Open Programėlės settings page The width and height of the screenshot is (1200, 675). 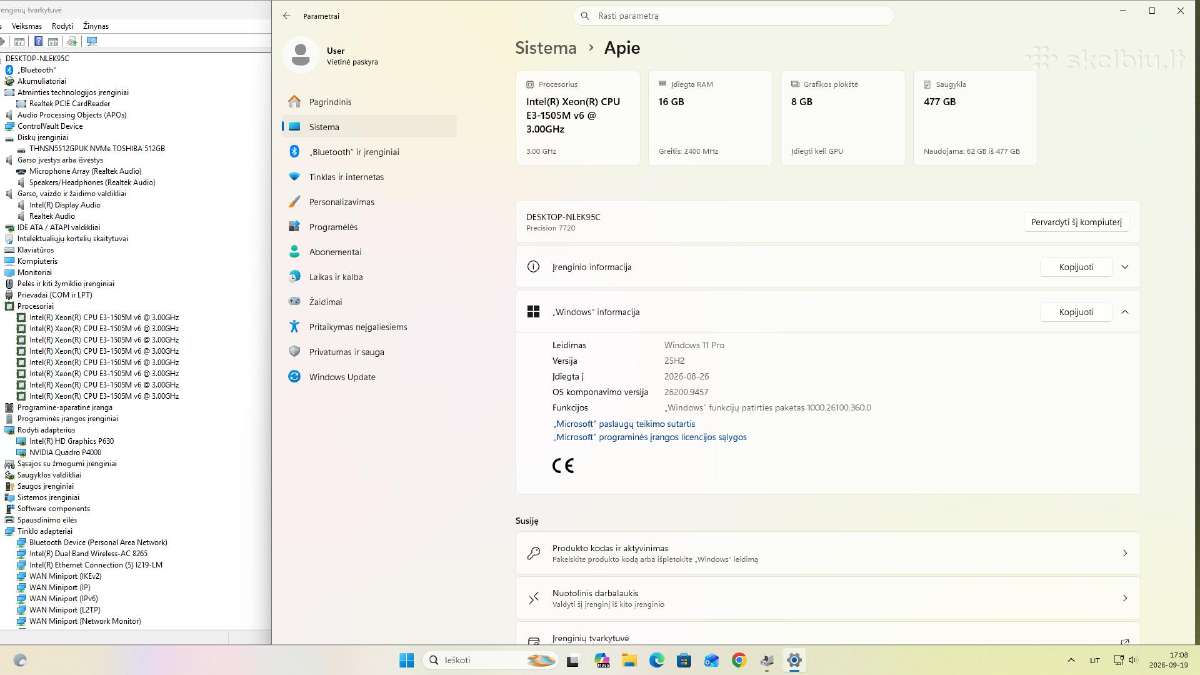(x=369, y=227)
